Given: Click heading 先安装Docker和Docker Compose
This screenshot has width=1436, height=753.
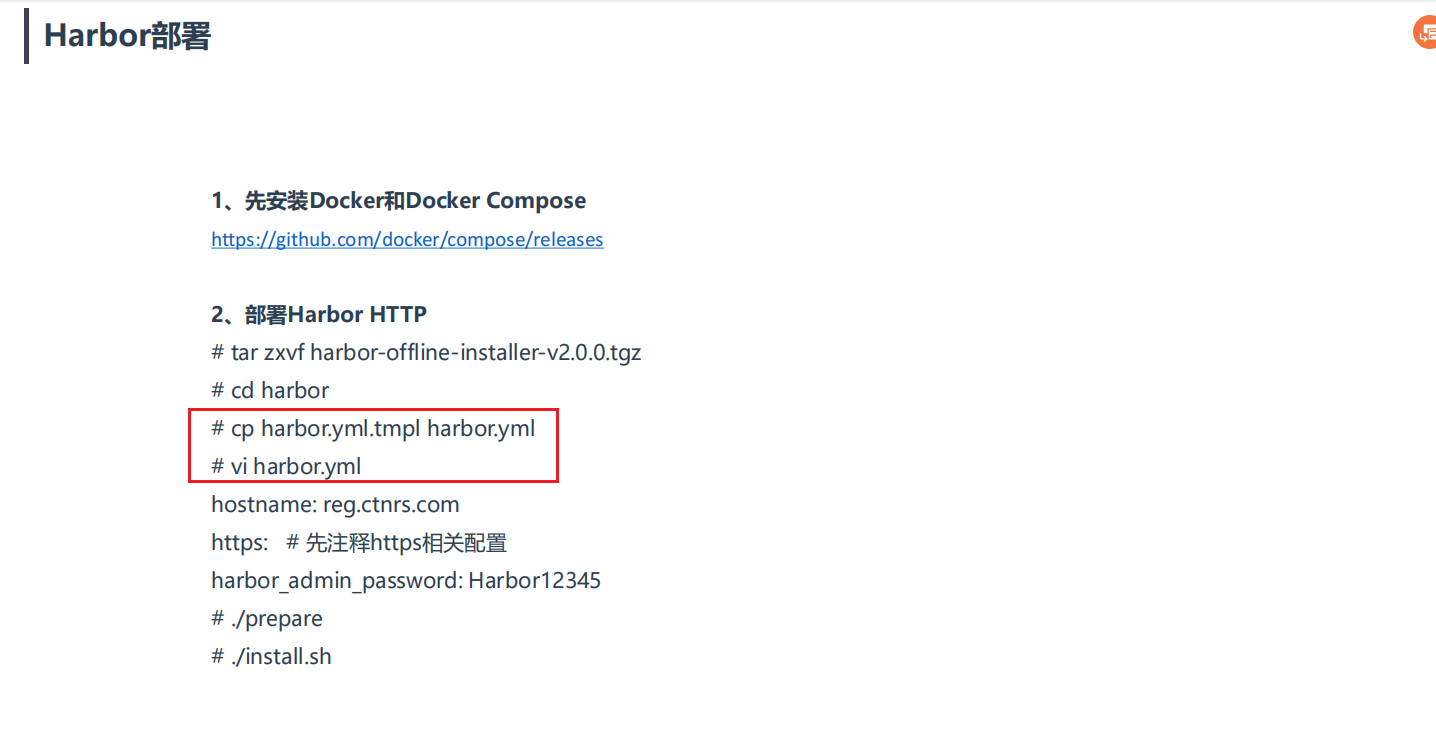Looking at the screenshot, I should (398, 201).
